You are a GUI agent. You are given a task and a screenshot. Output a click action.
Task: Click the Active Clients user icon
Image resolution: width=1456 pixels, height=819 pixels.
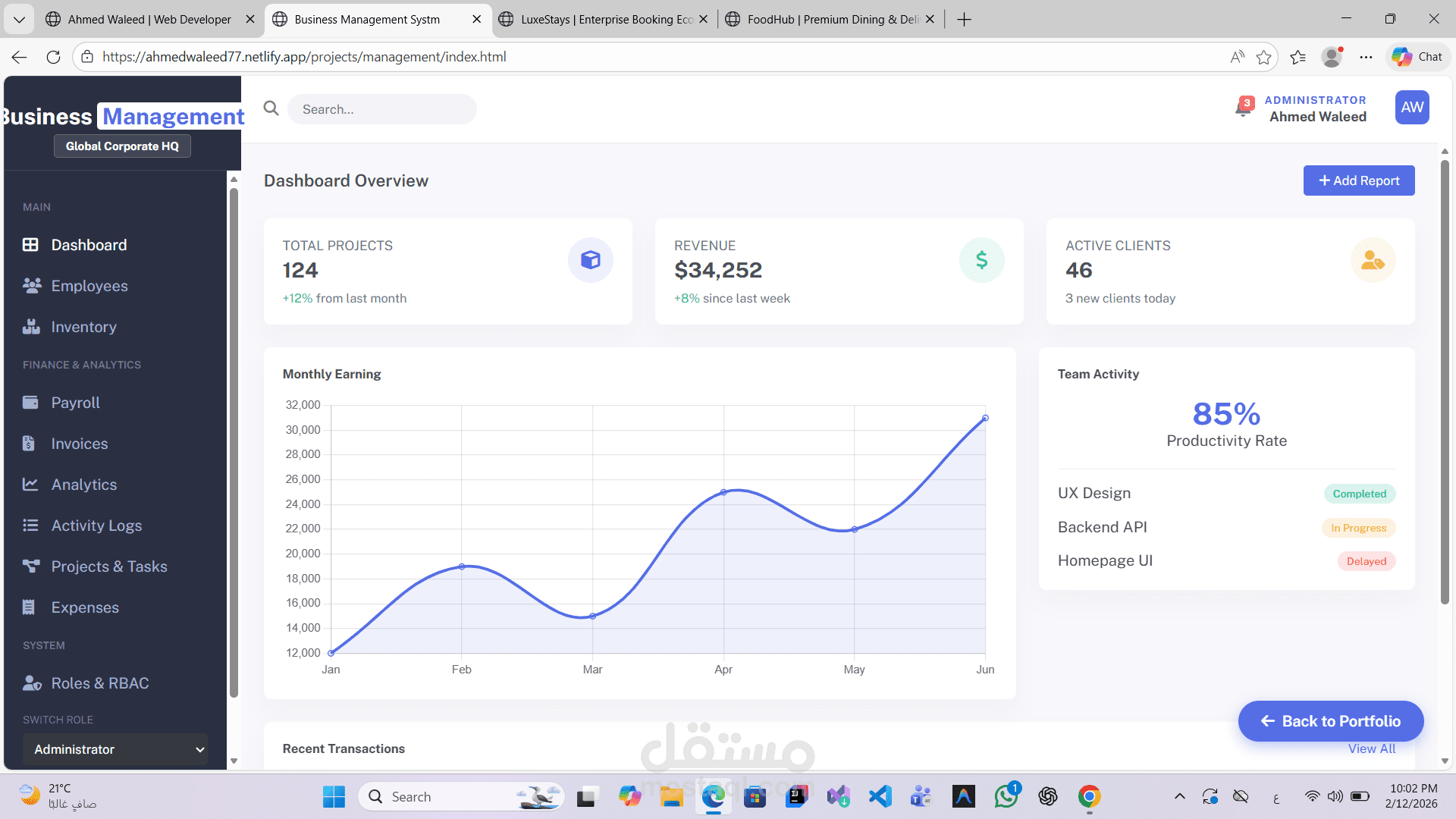click(1373, 260)
